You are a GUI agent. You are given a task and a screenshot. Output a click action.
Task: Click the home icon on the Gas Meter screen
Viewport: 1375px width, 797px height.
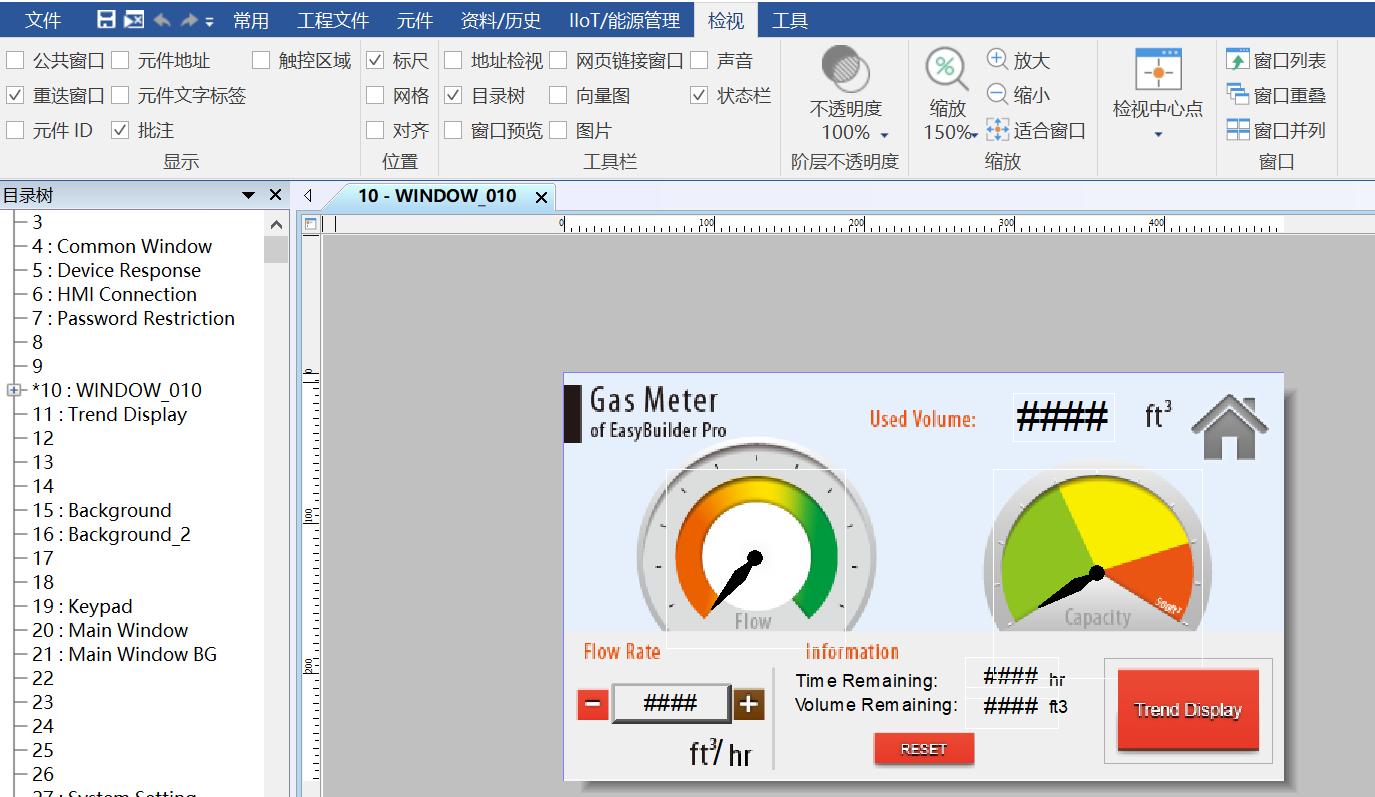1229,427
